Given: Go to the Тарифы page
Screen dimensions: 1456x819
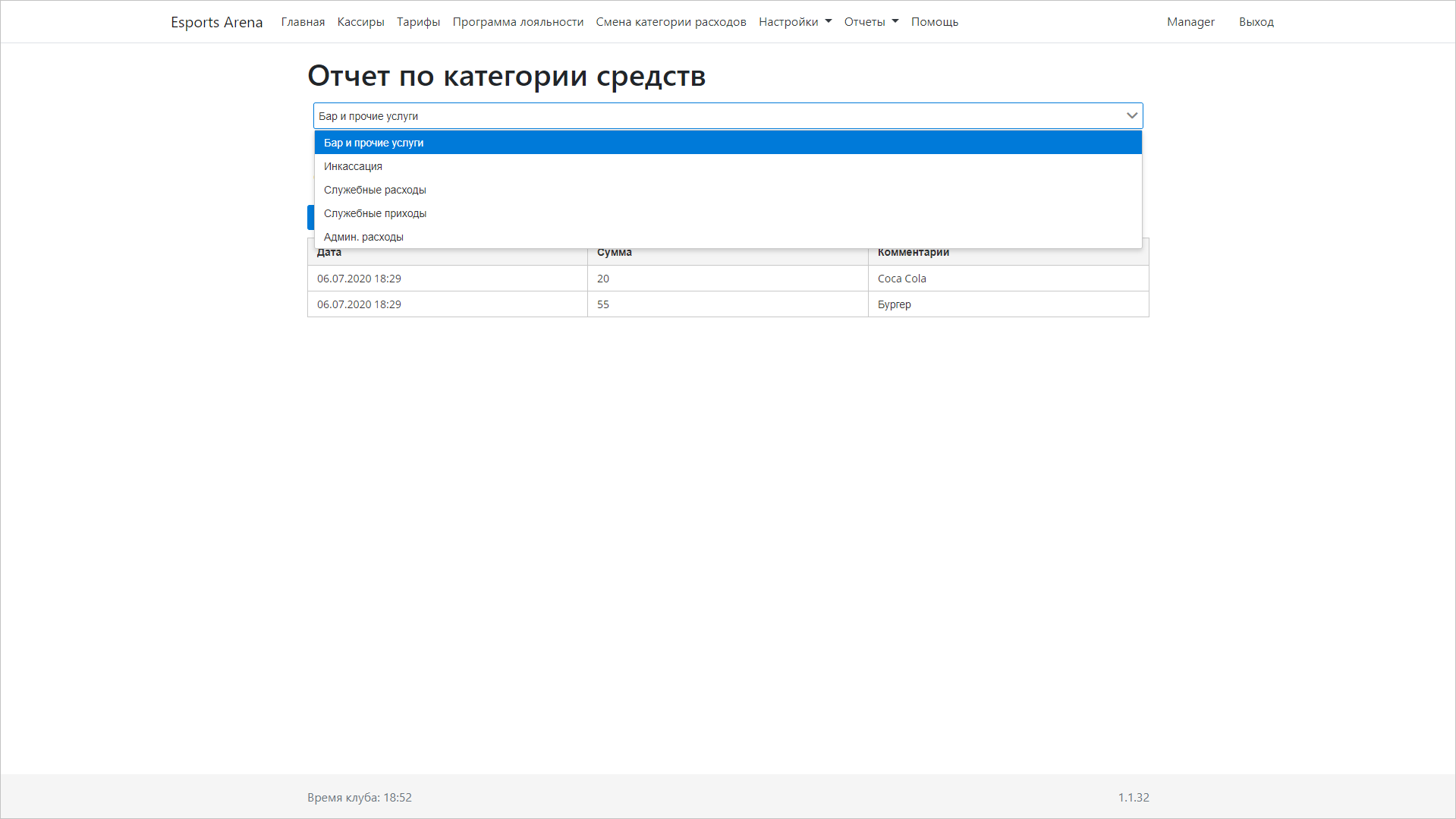Looking at the screenshot, I should pos(418,21).
